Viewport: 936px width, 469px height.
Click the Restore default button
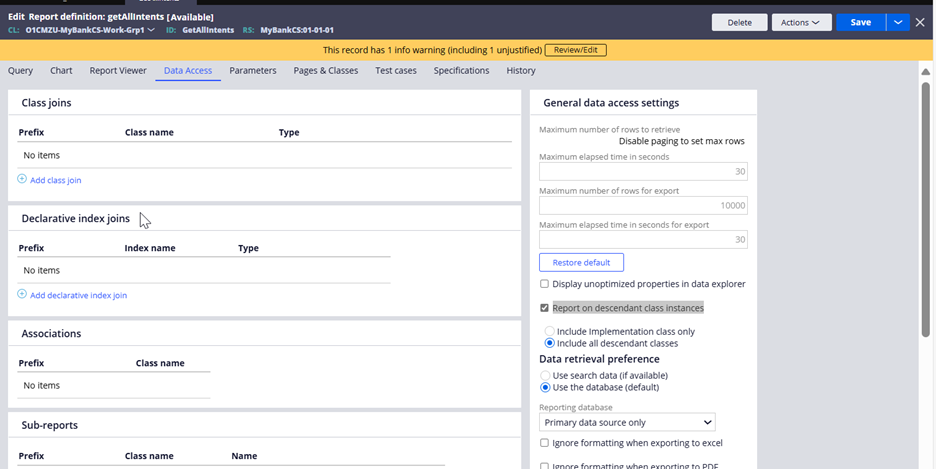coord(581,262)
